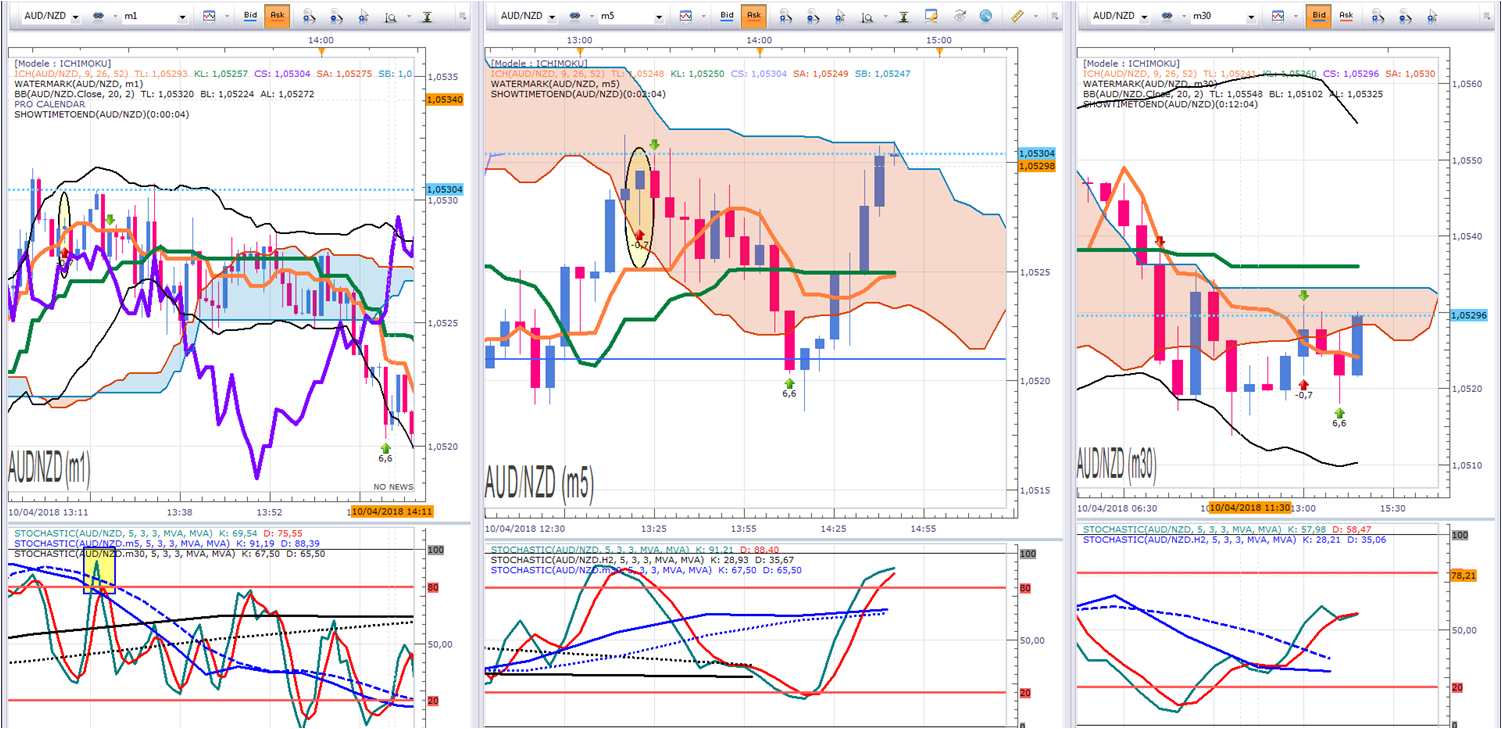
Task: Select the cursor pointer tool on the m1 toolbar
Action: pos(363,16)
